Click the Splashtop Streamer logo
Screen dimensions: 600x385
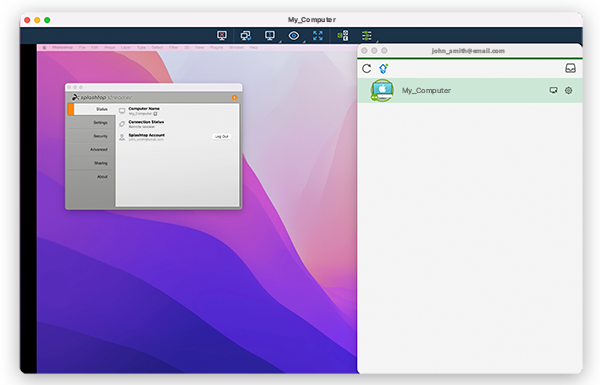[x=102, y=97]
